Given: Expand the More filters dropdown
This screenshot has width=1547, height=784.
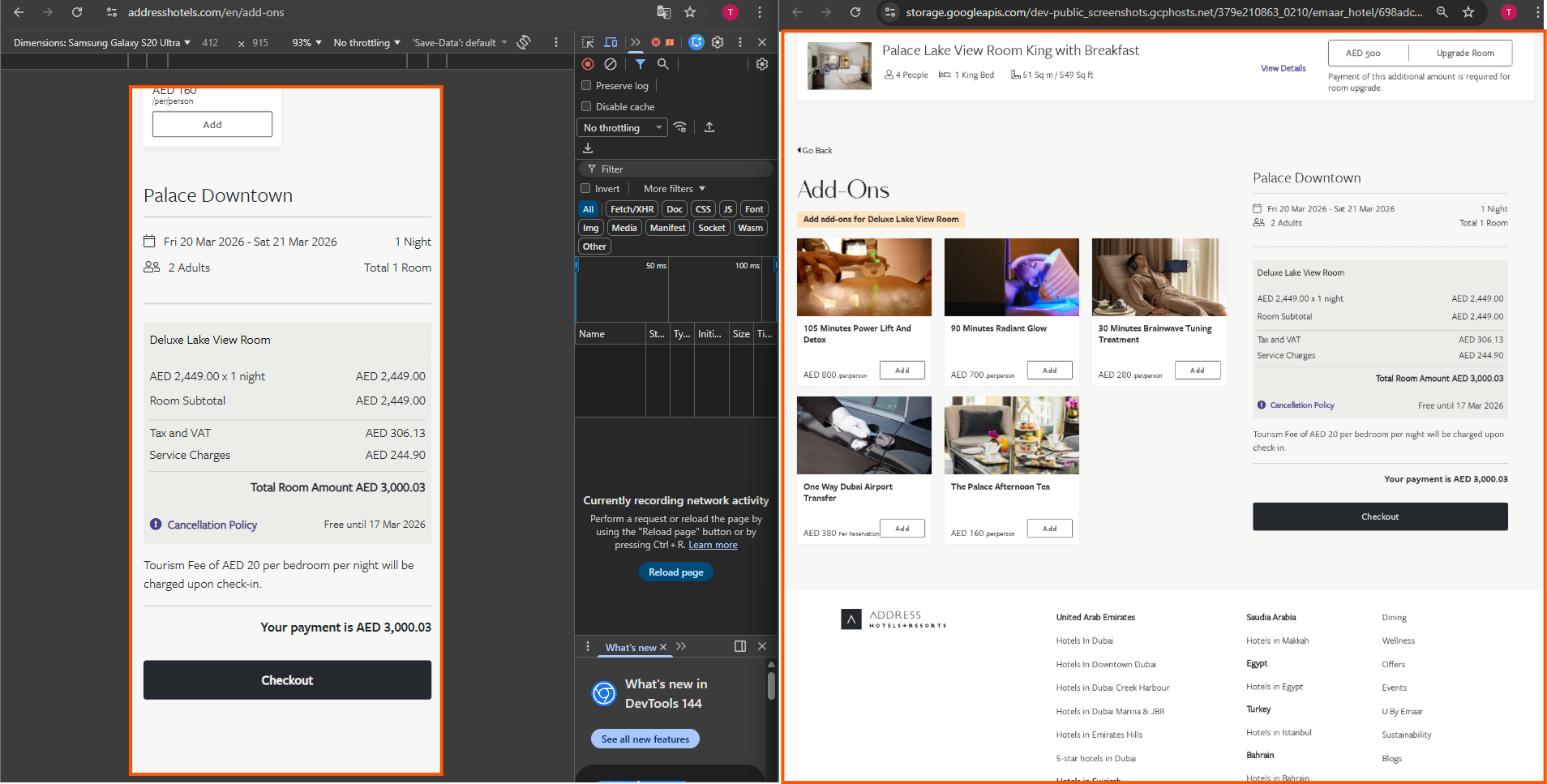Looking at the screenshot, I should 675,188.
